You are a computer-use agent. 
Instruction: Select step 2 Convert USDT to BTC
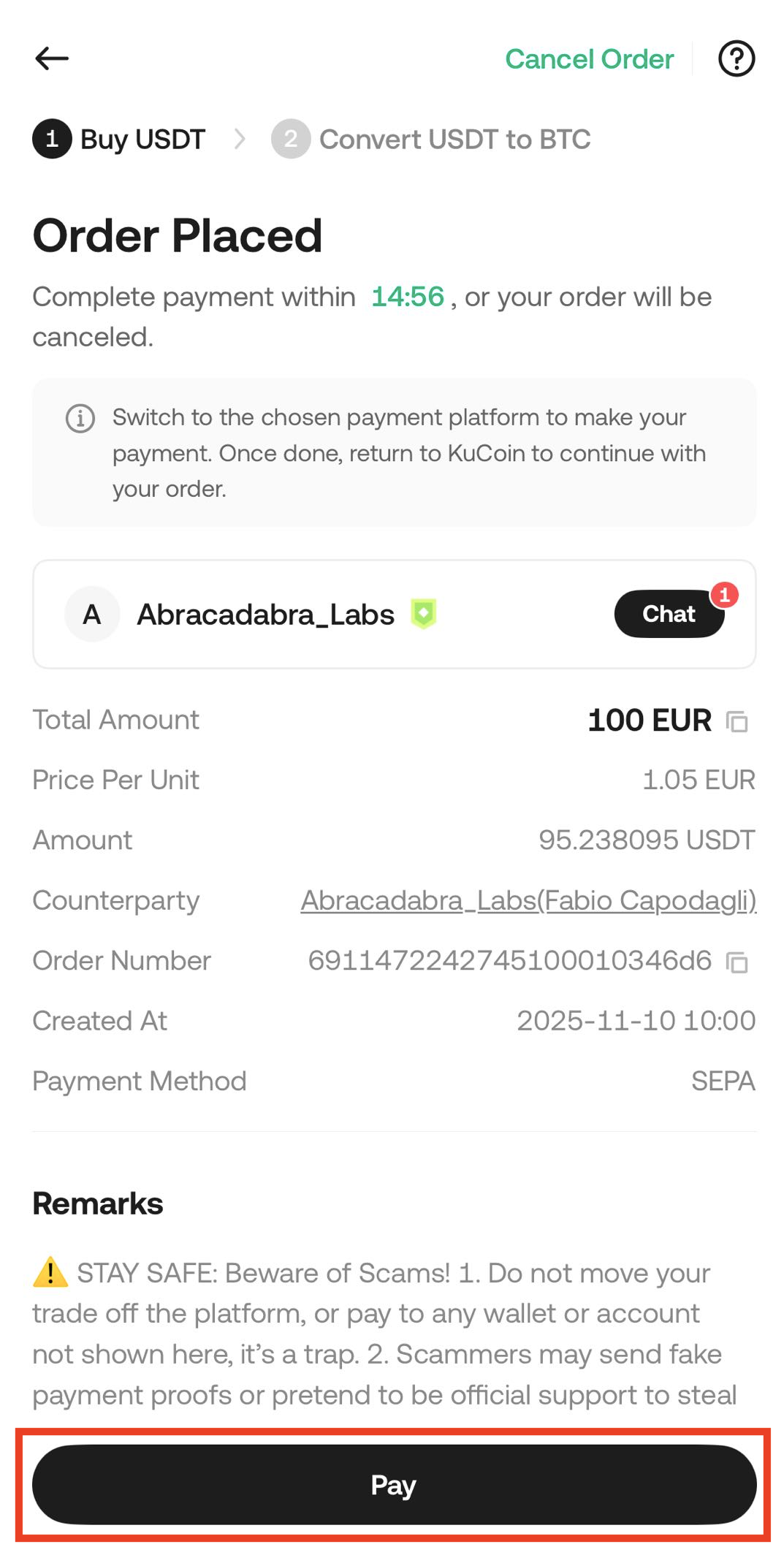tap(431, 139)
